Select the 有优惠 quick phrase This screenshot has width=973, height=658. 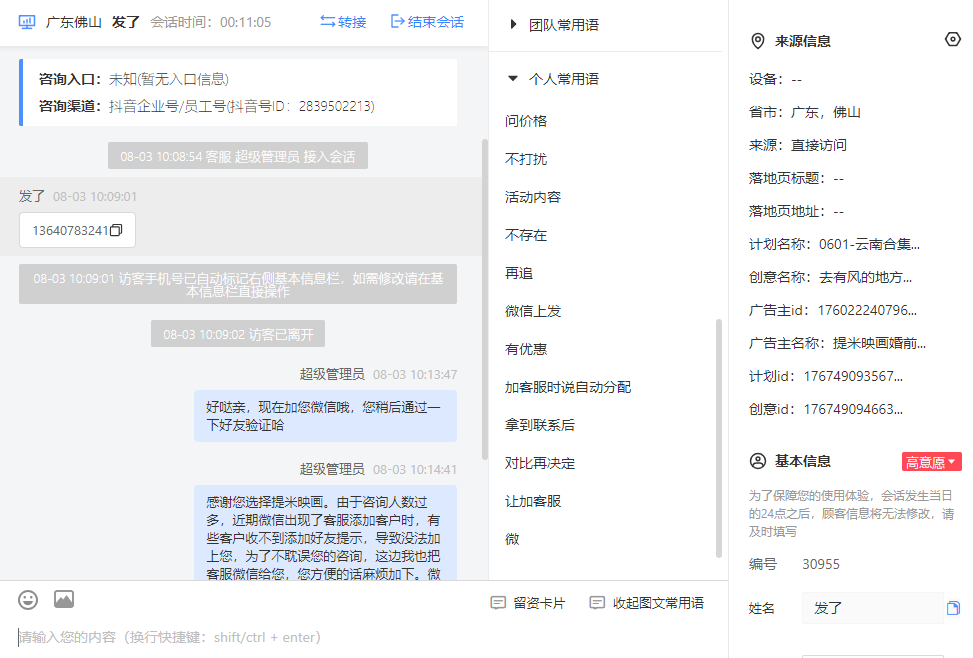526,349
